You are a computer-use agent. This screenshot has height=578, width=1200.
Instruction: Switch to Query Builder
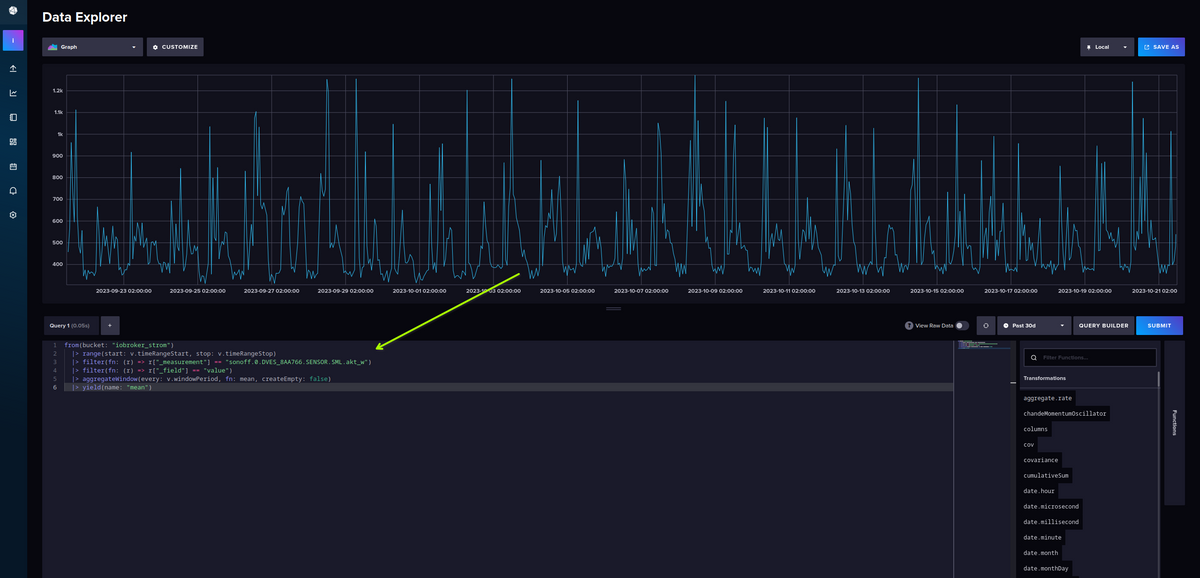pos(1103,325)
